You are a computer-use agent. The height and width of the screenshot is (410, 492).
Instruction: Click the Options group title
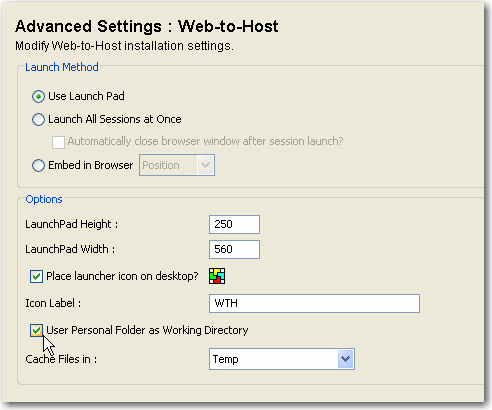tap(44, 199)
